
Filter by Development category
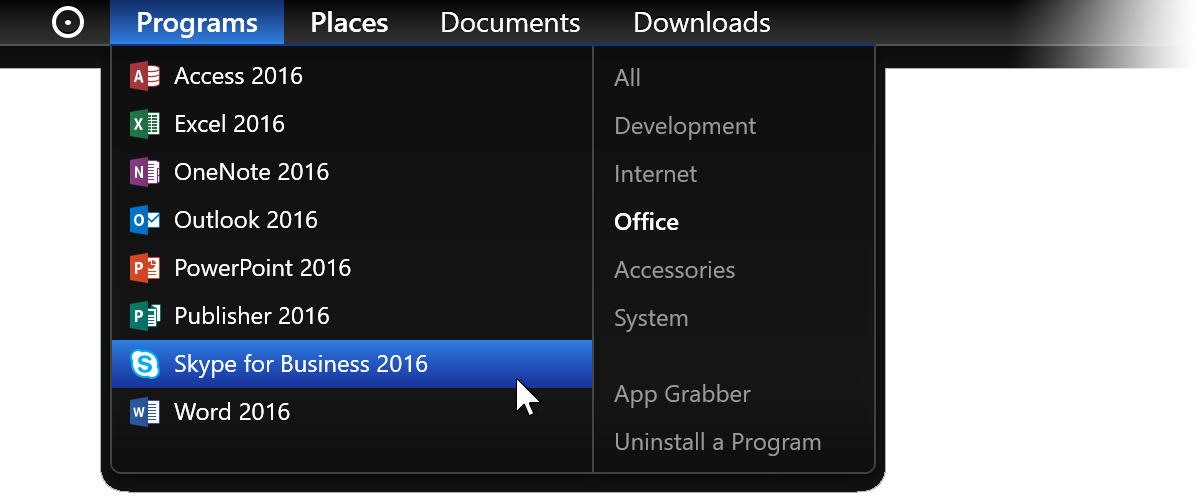point(685,127)
